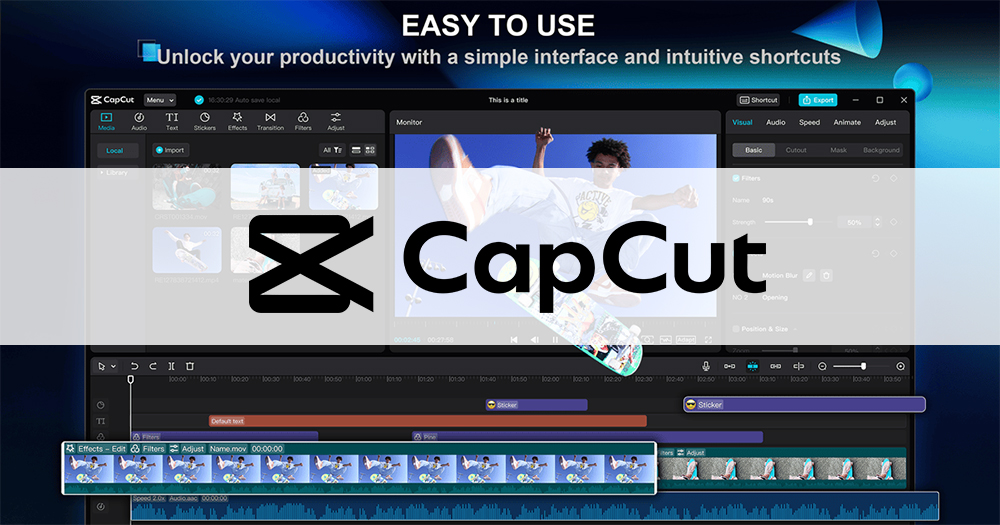Edit Motion Blur with the pencil icon
The width and height of the screenshot is (1000, 525).
809,276
